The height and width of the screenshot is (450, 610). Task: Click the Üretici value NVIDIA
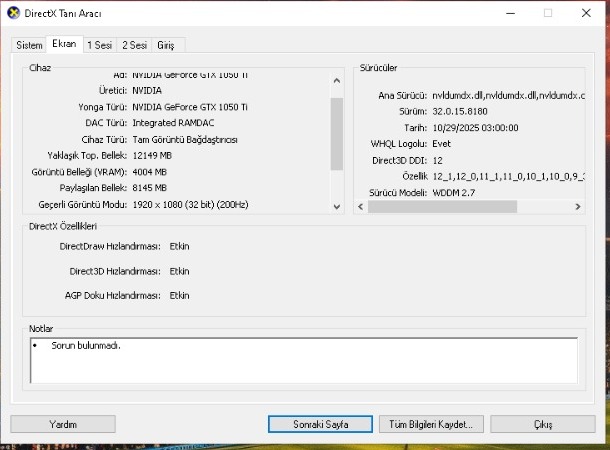[147, 90]
